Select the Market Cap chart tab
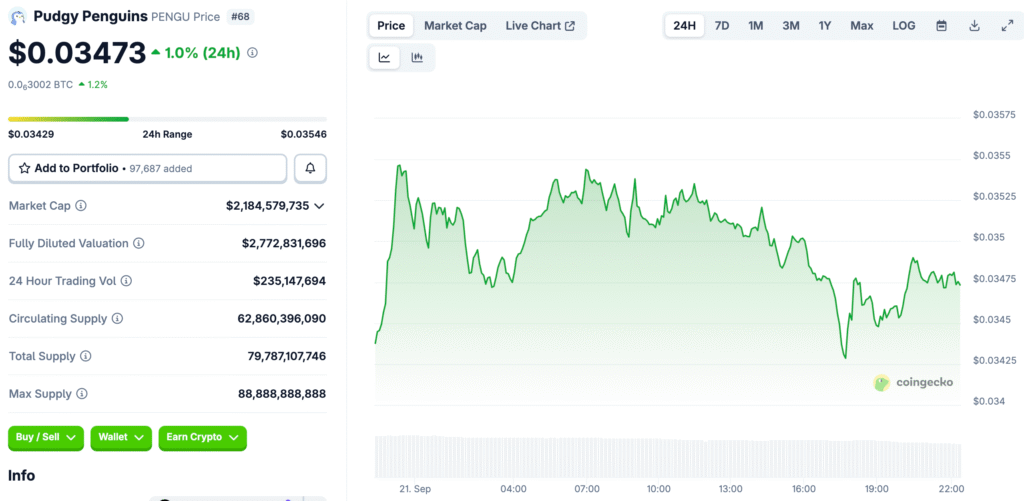1024x501 pixels. pyautogui.click(x=455, y=26)
